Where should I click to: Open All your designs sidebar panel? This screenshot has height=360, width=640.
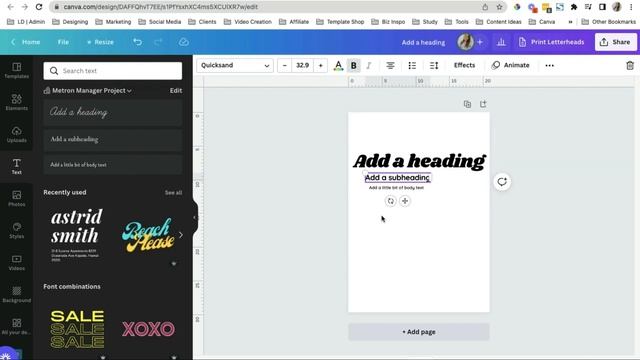16,327
